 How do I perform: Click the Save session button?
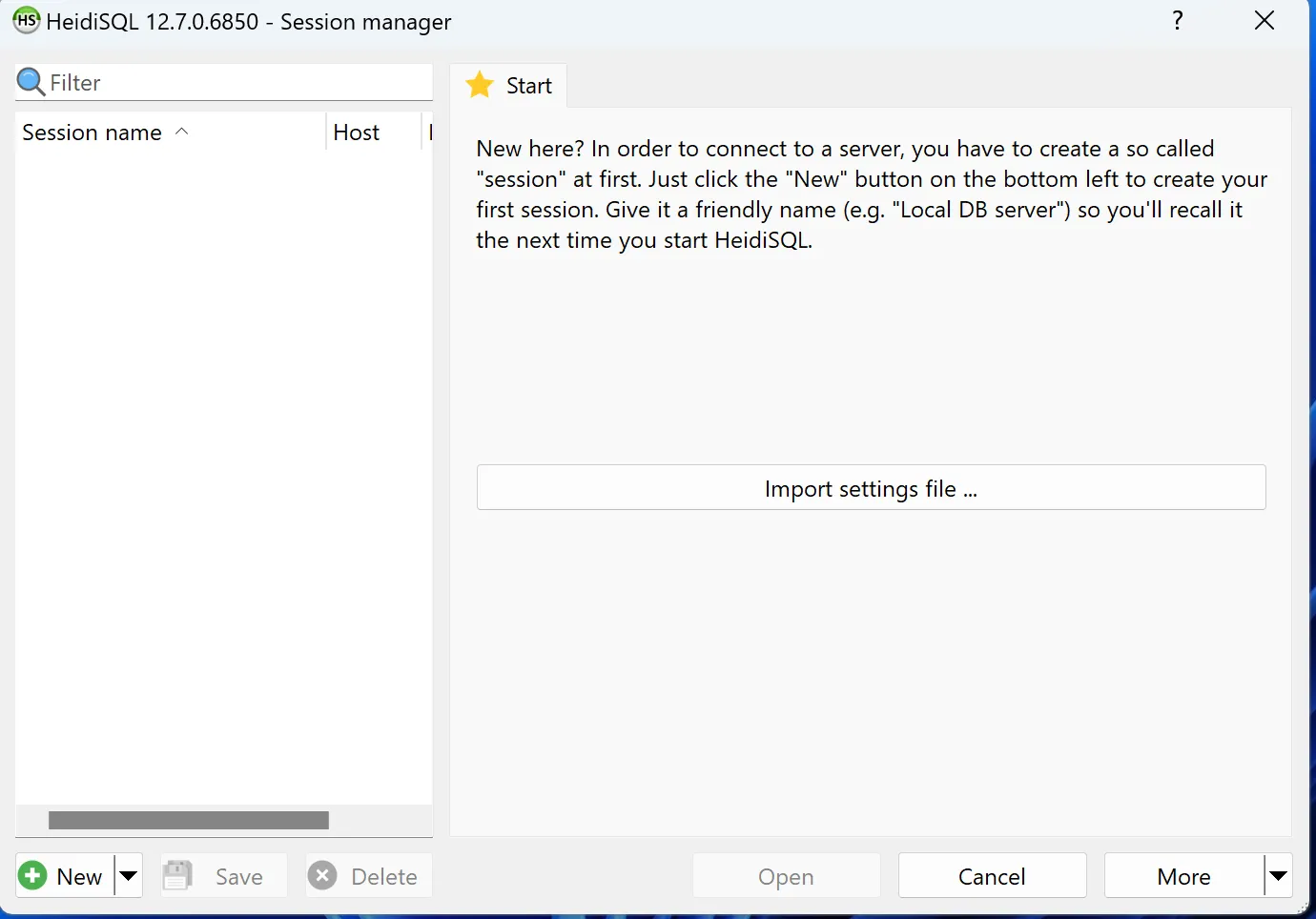tap(224, 876)
